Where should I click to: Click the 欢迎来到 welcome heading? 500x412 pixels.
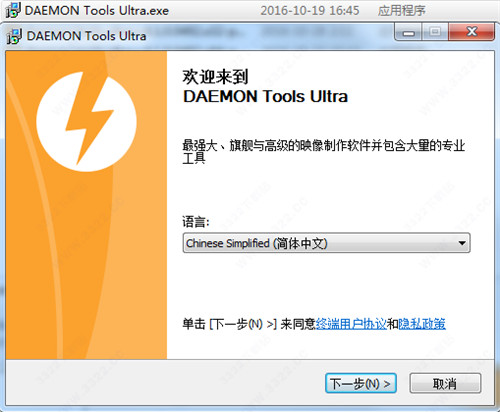click(x=215, y=77)
